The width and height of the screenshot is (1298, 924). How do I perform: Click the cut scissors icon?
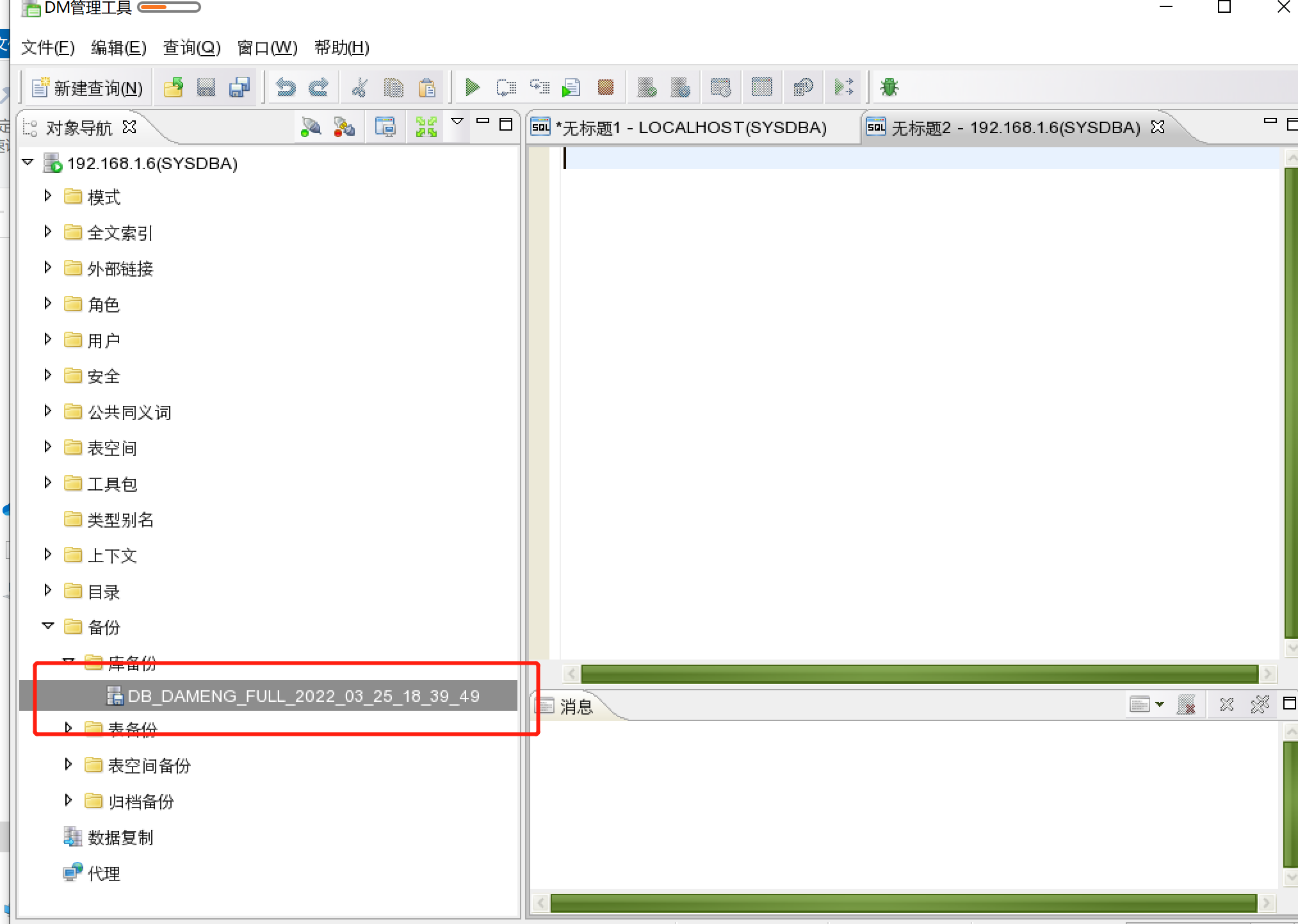[360, 87]
